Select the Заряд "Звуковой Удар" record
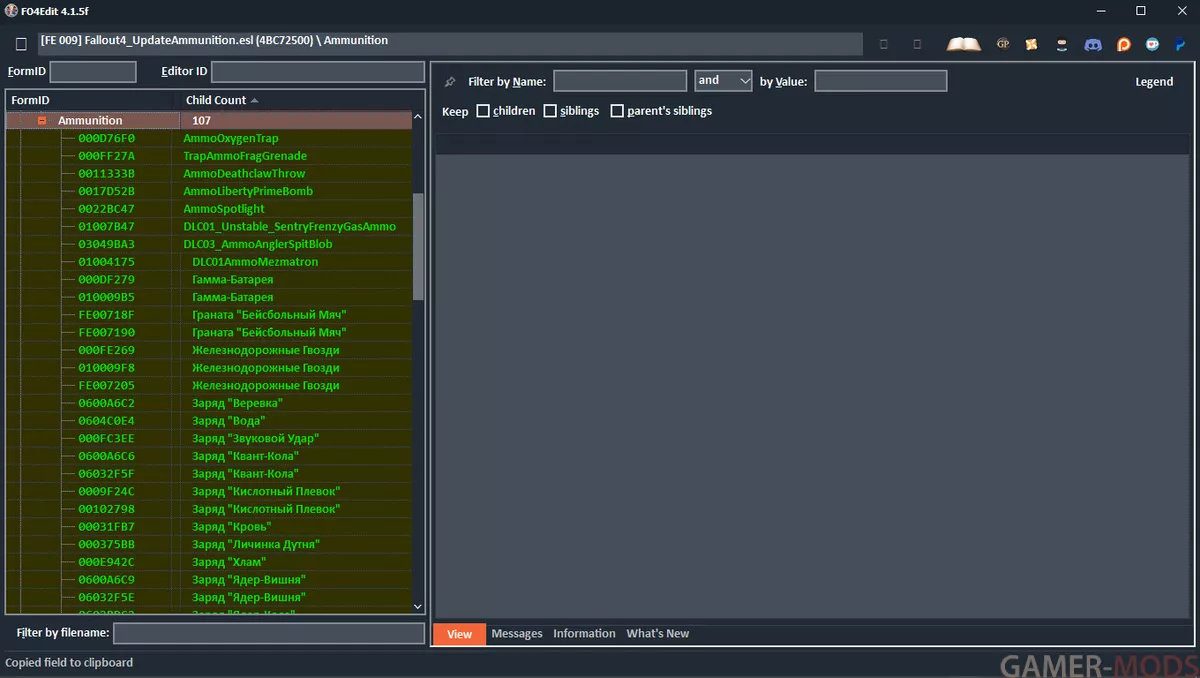 pyautogui.click(x=209, y=438)
